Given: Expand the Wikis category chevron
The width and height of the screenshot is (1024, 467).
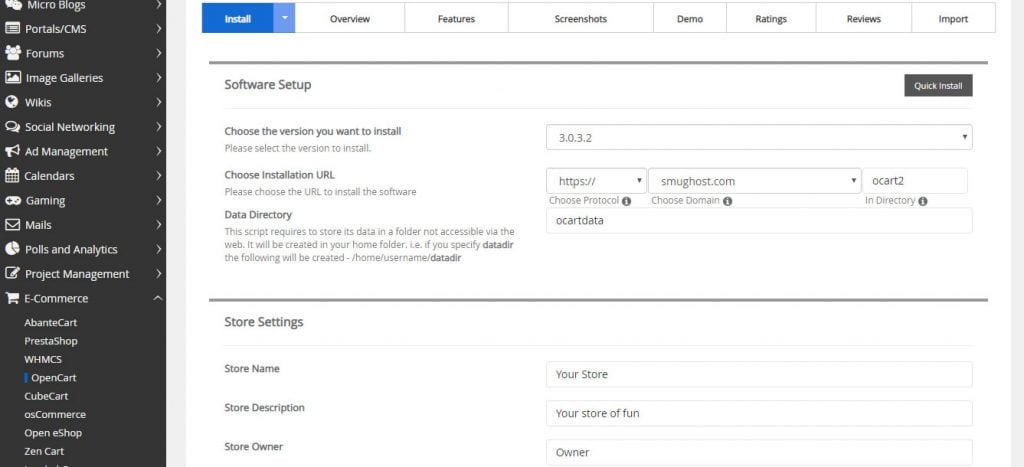Looking at the screenshot, I should click(x=159, y=102).
